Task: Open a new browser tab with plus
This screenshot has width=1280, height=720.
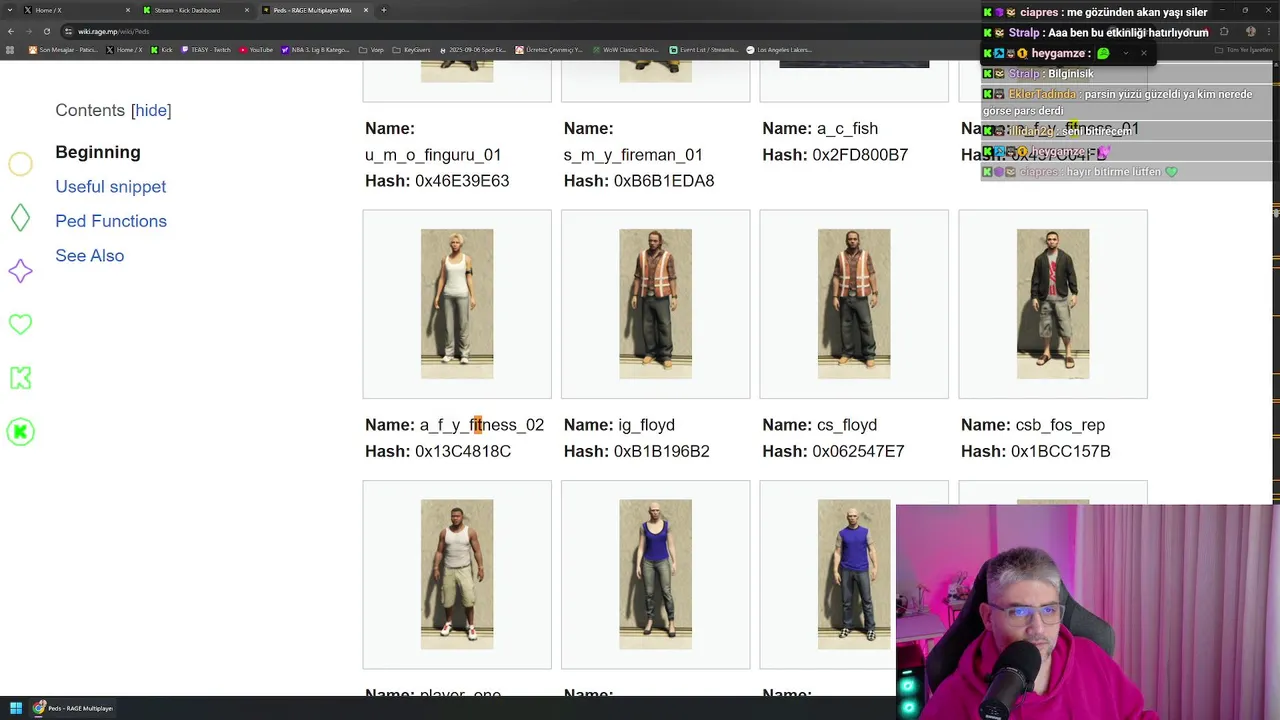Action: click(x=384, y=10)
